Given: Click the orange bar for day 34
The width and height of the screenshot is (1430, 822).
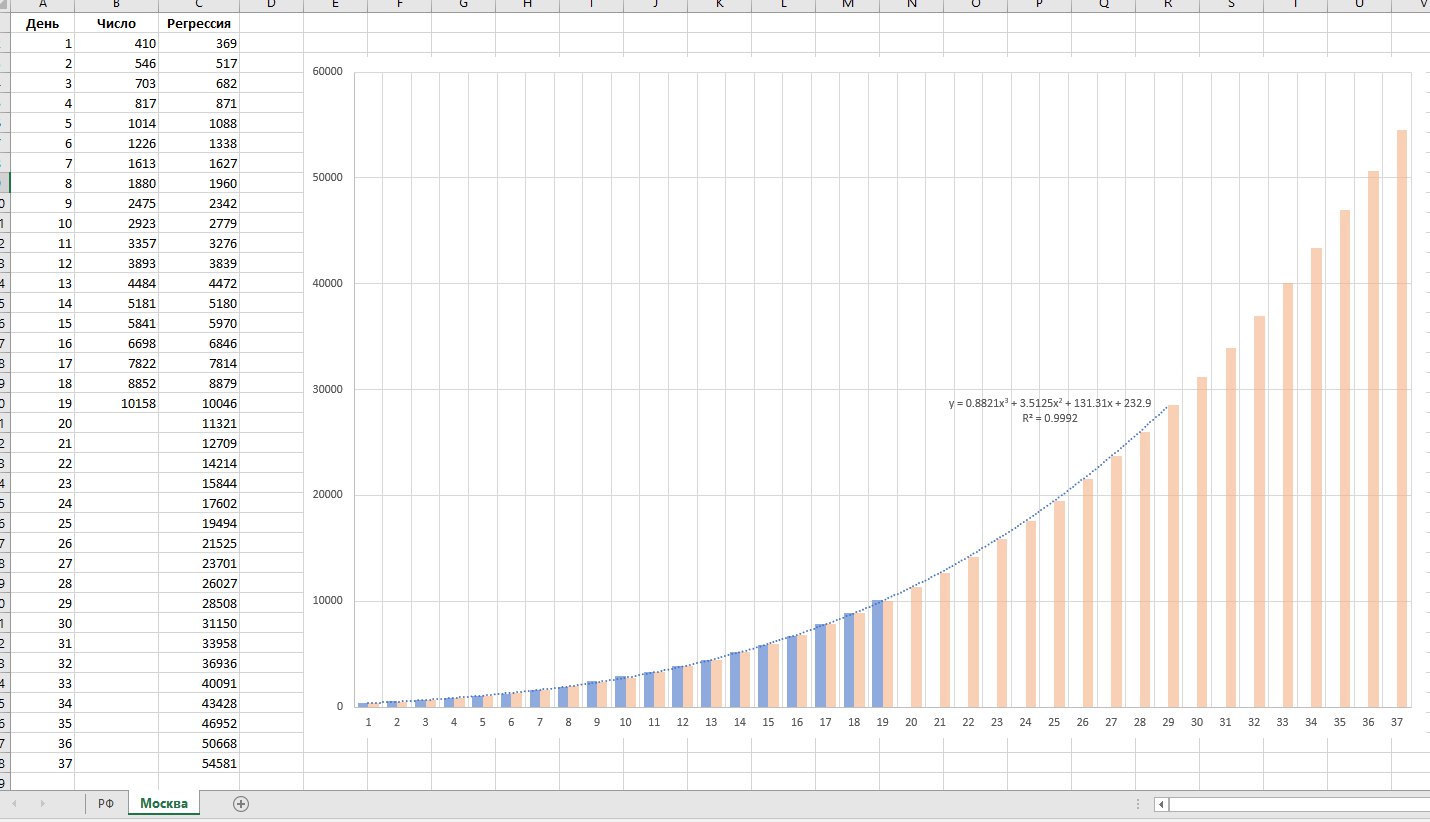Looking at the screenshot, I should [x=1316, y=477].
